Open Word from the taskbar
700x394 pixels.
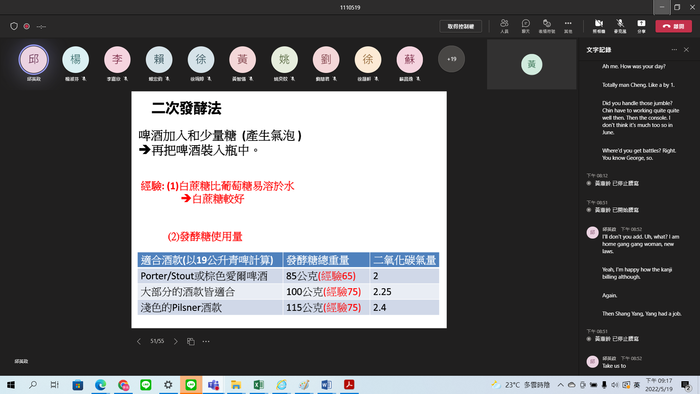pos(326,385)
